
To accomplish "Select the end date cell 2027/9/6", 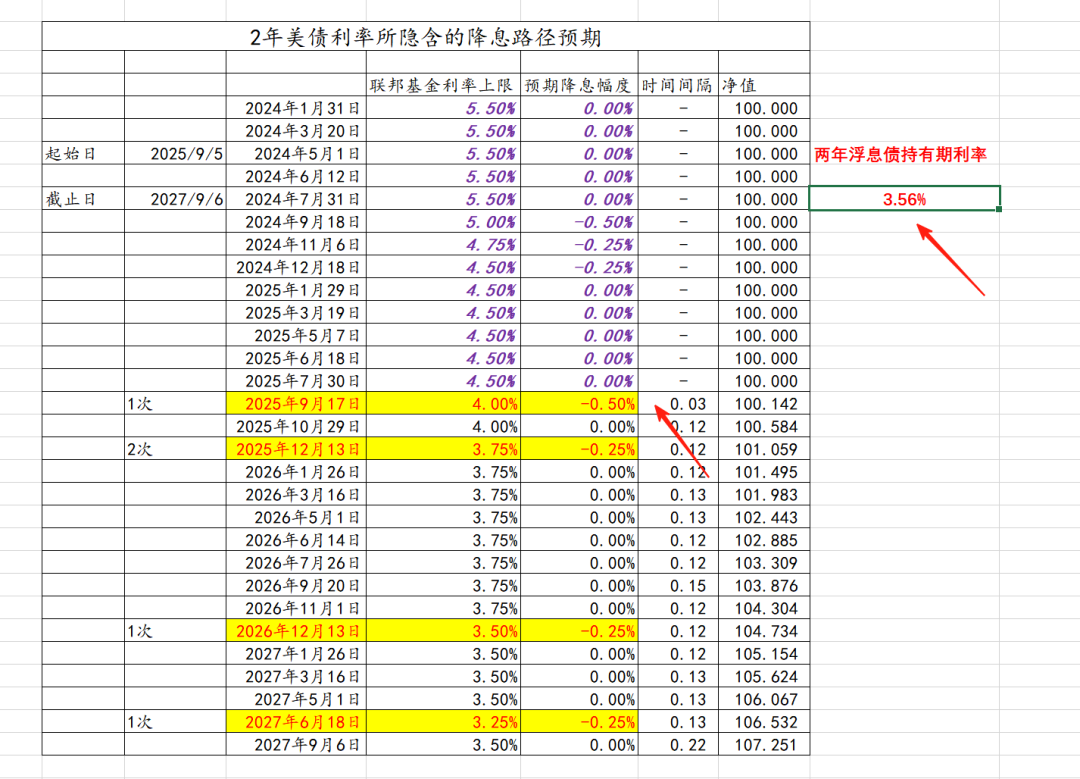I will [x=175, y=199].
